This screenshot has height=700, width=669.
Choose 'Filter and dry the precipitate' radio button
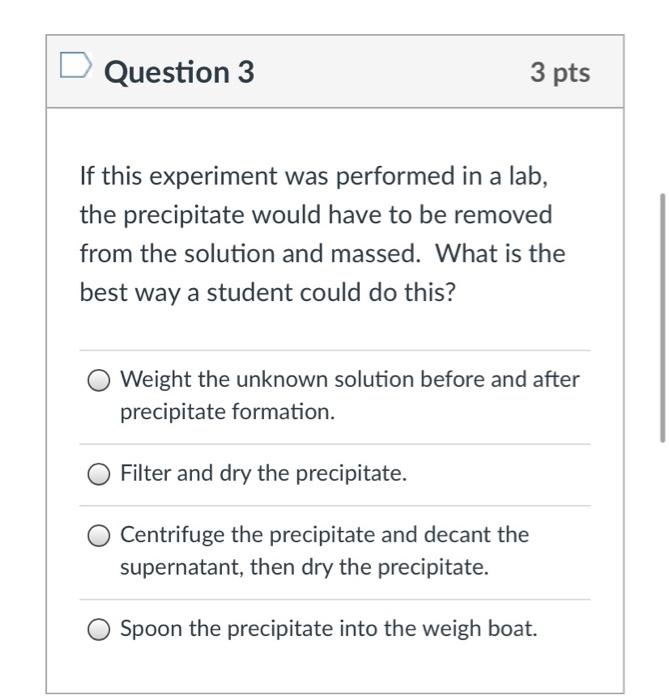pyautogui.click(x=99, y=474)
